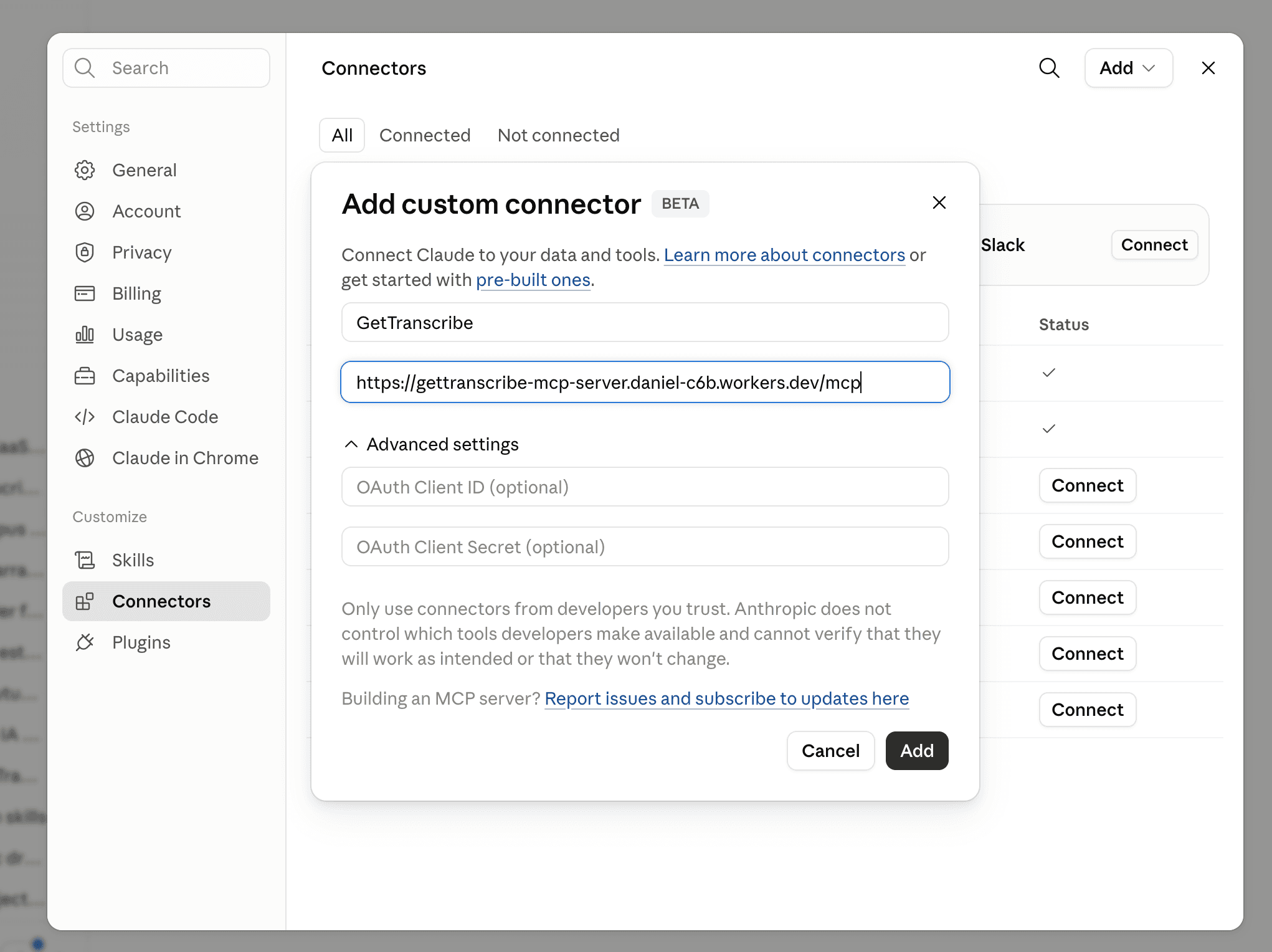This screenshot has width=1272, height=952.
Task: Click the last Connect button under Status
Action: tap(1088, 710)
